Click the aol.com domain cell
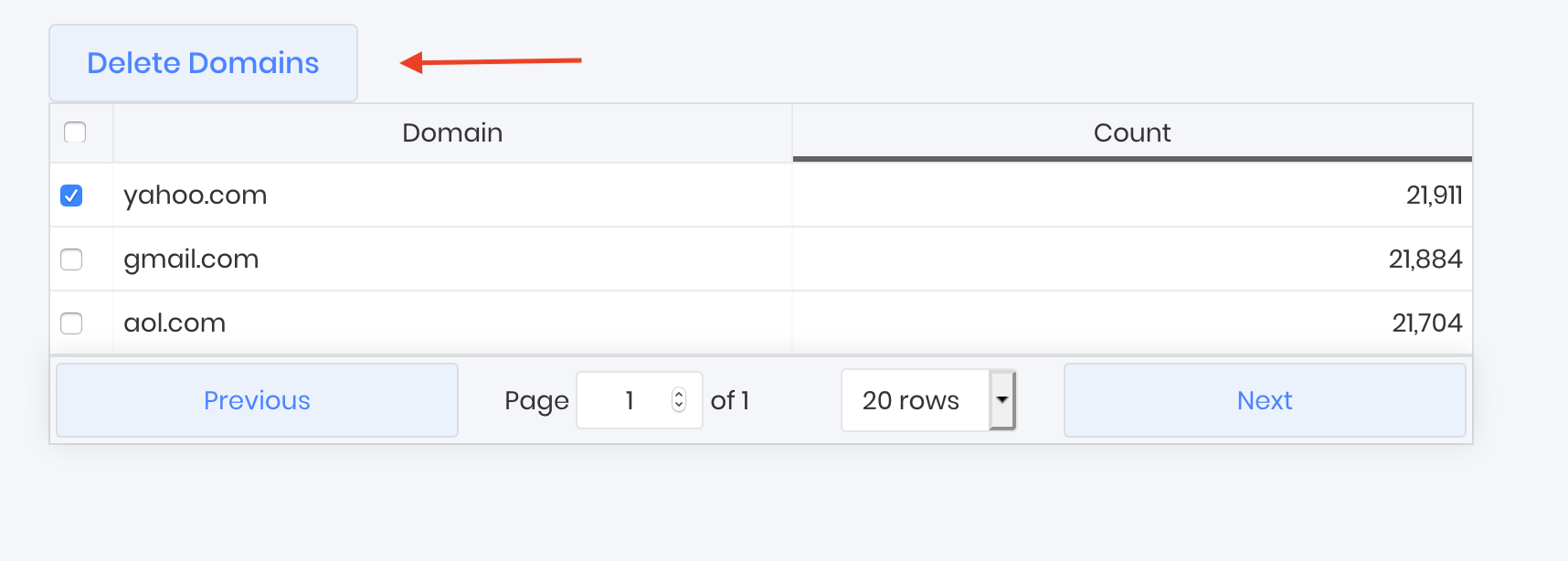This screenshot has width=1568, height=561. 175,323
